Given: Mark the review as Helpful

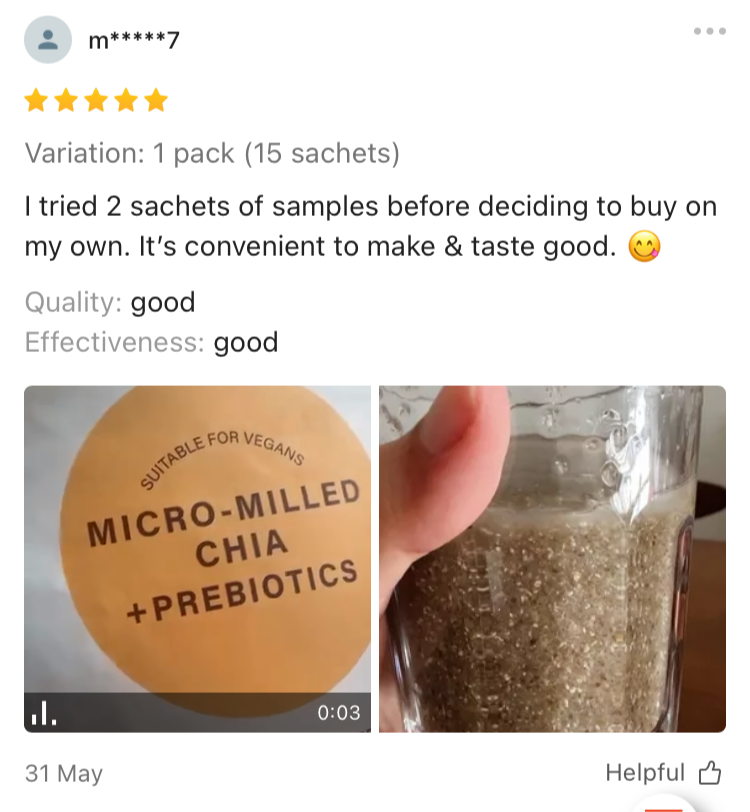Looking at the screenshot, I should pos(645,773).
